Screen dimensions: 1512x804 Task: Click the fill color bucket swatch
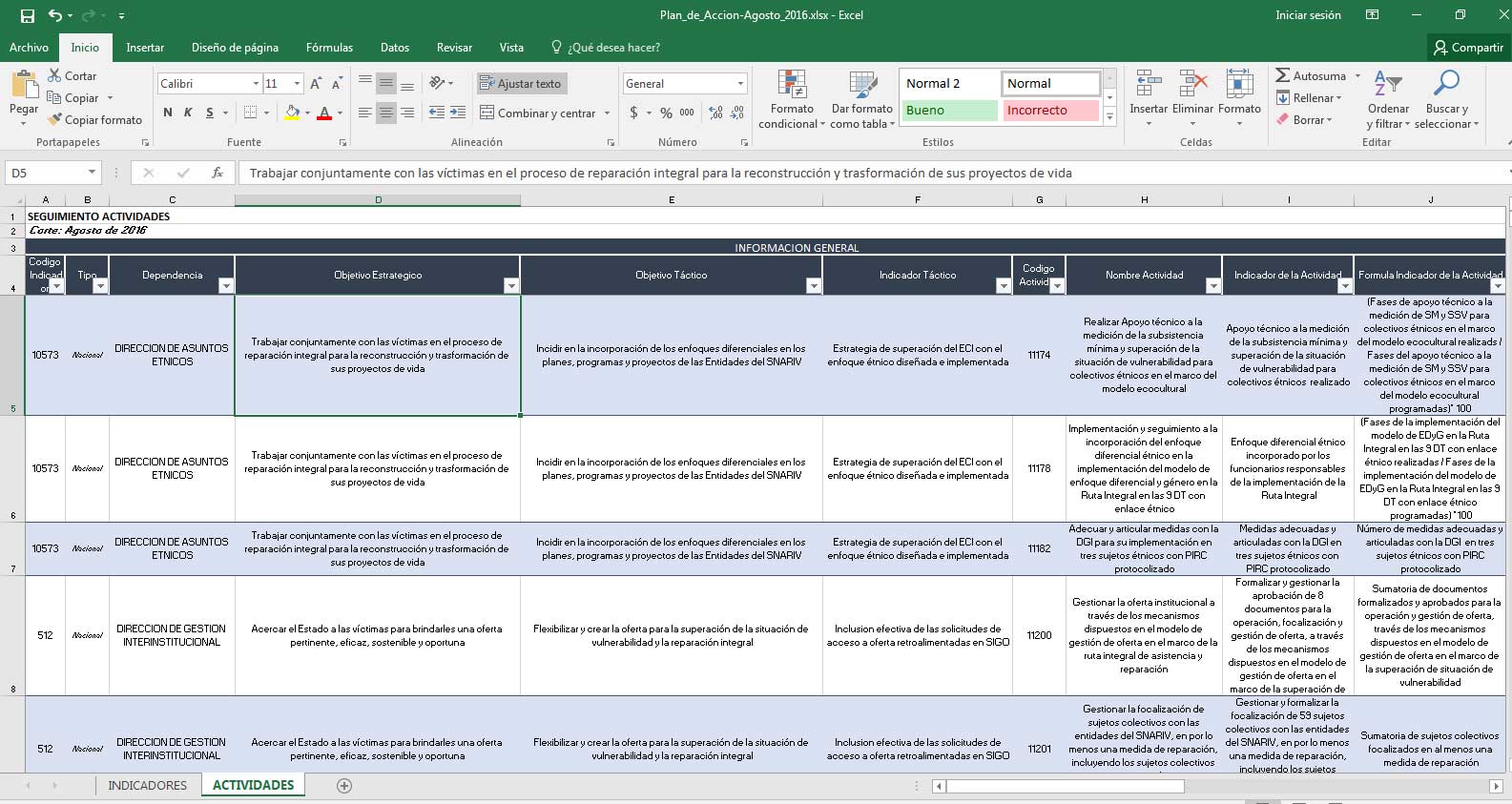[x=292, y=113]
